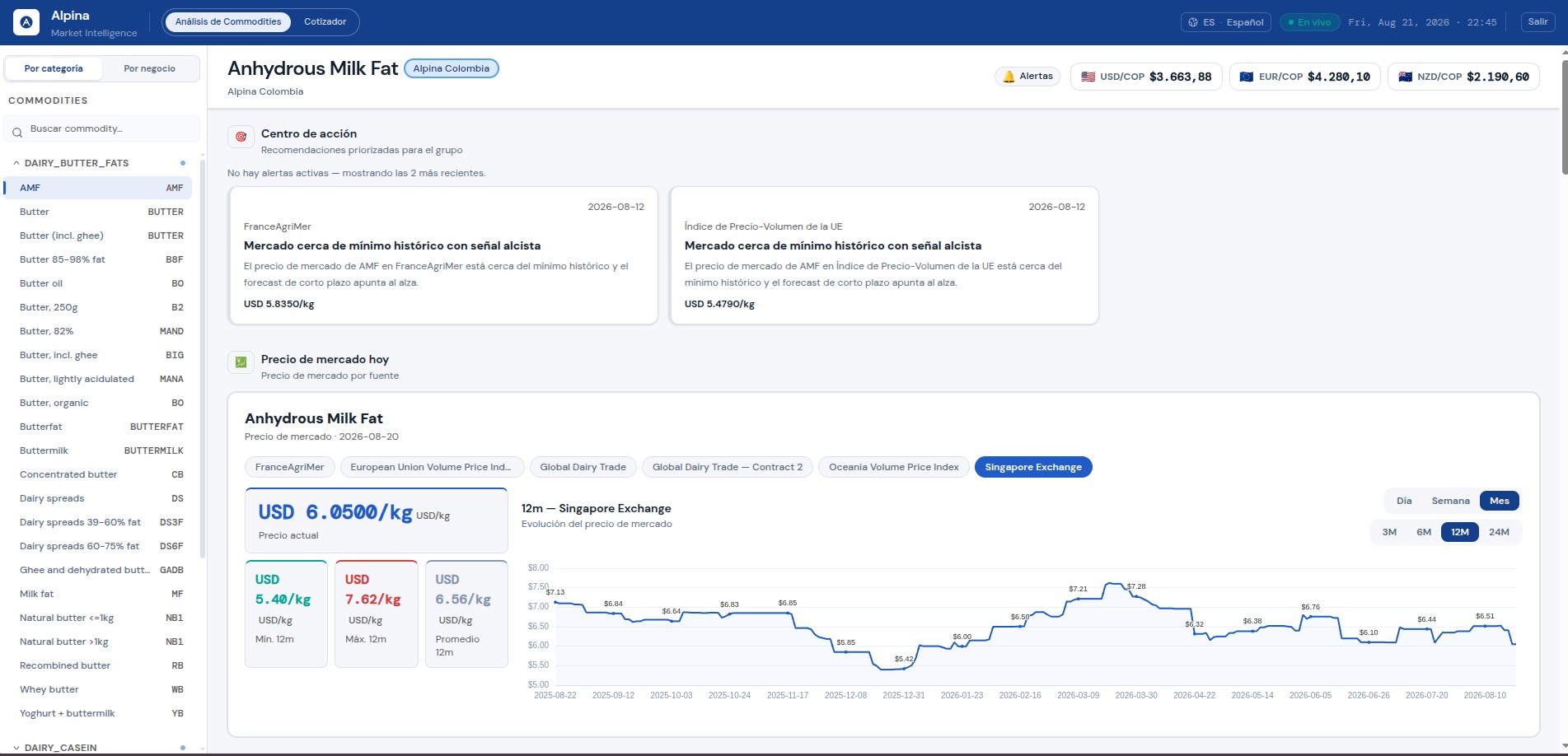1568x756 pixels.
Task: Click the $5.42 low chart data point
Action: (904, 668)
